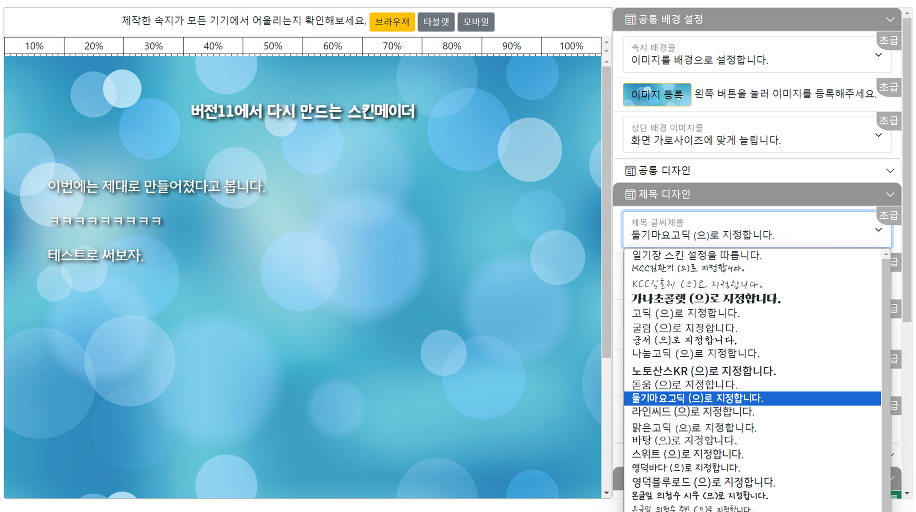Viewport: 916px width, 512px height.
Task: Click the 공통 배경 설정 panel icon
Action: click(630, 19)
